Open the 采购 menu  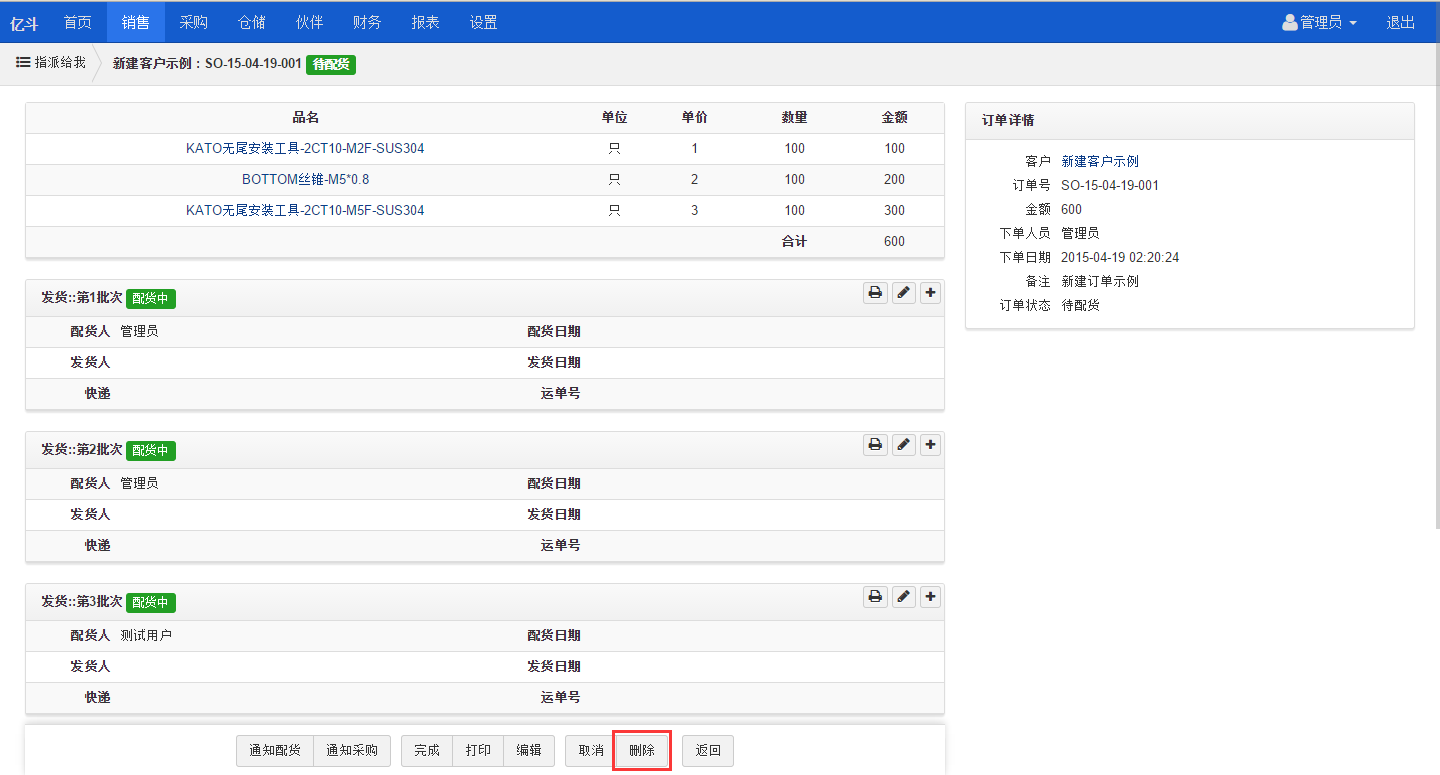click(193, 22)
